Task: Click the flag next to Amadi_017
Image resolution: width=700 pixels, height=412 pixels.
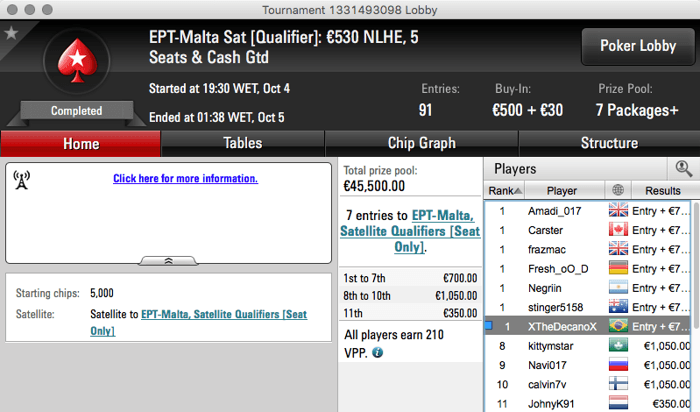Action: (x=618, y=210)
